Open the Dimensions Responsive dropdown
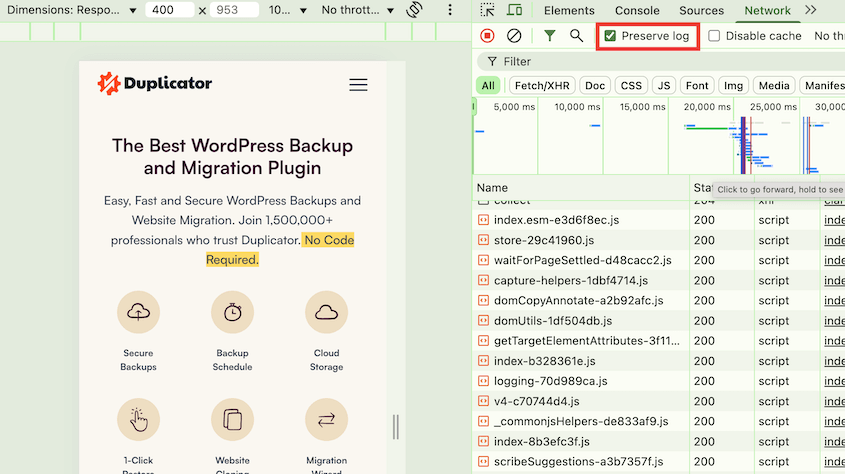Viewport: 845px width, 474px height. pyautogui.click(x=71, y=10)
